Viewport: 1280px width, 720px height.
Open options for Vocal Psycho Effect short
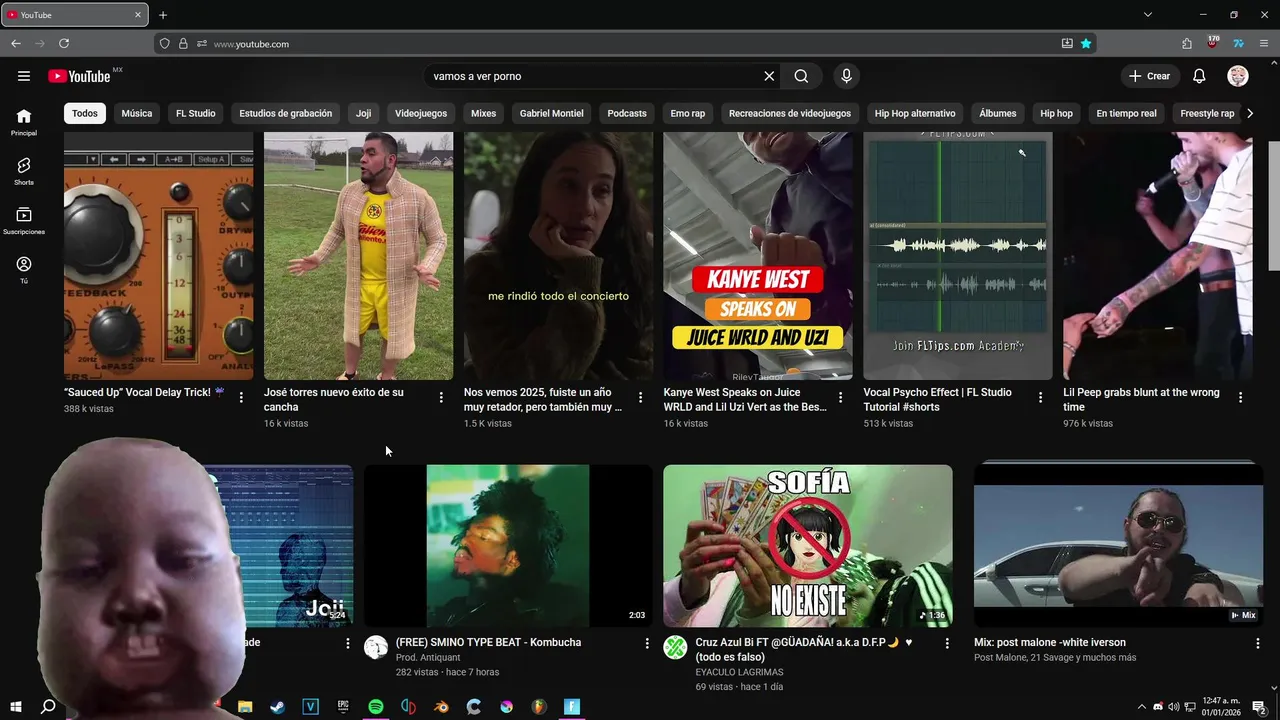(1041, 398)
